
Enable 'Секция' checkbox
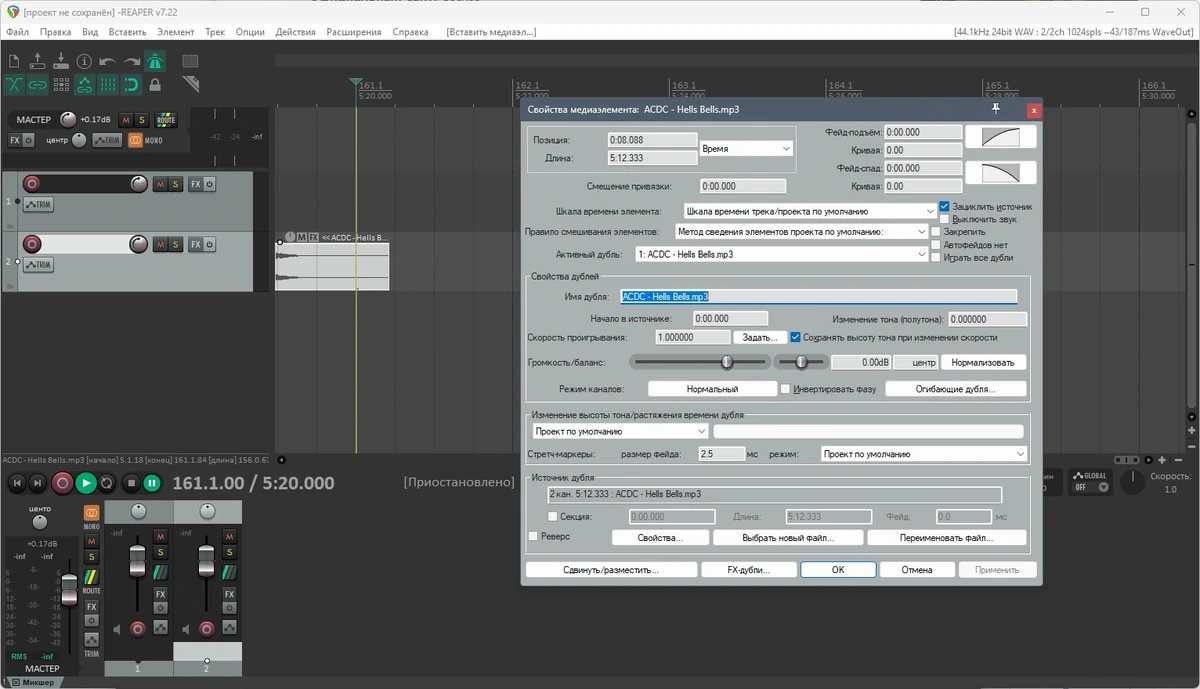[552, 517]
